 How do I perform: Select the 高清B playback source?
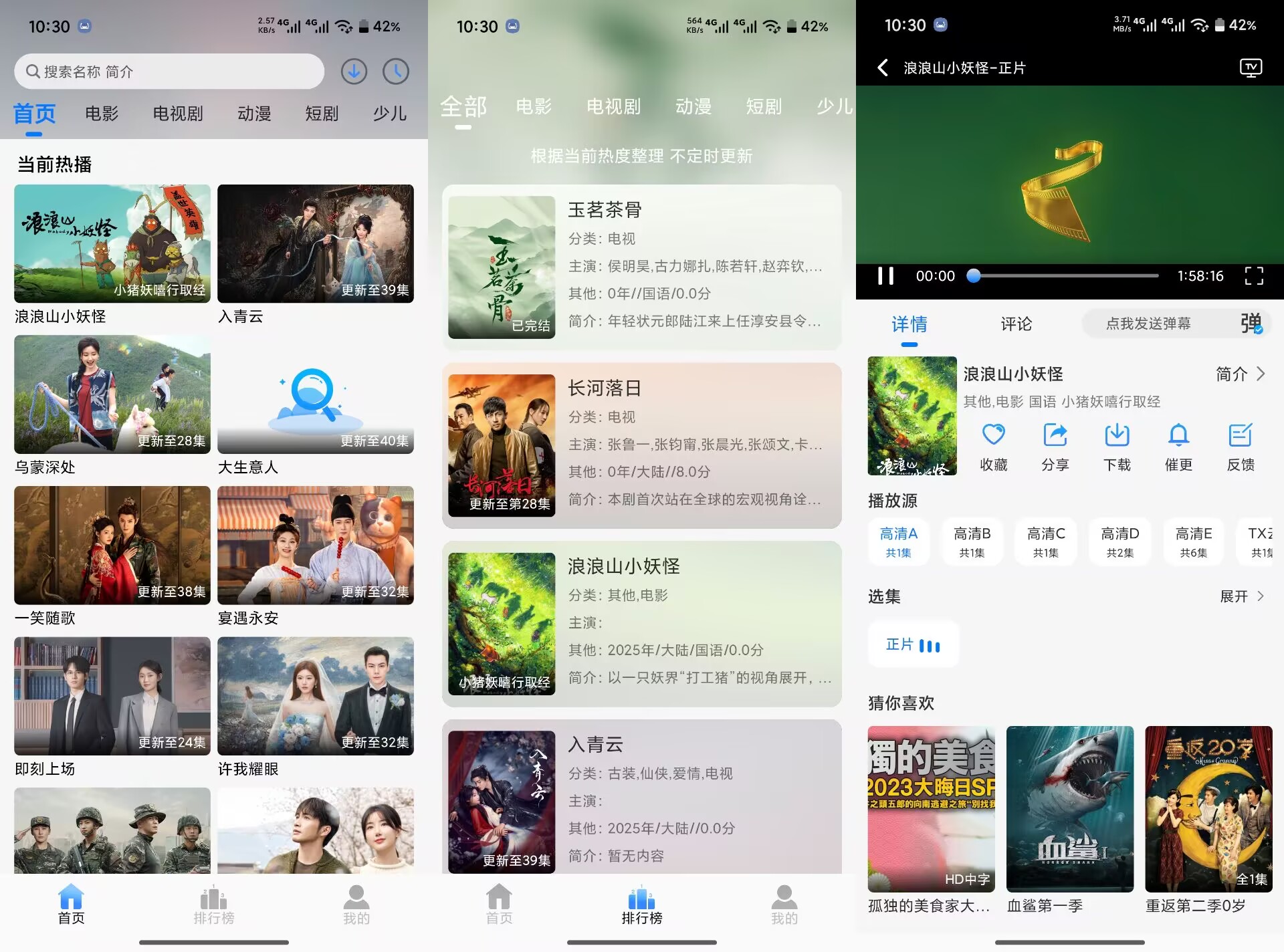click(x=972, y=542)
